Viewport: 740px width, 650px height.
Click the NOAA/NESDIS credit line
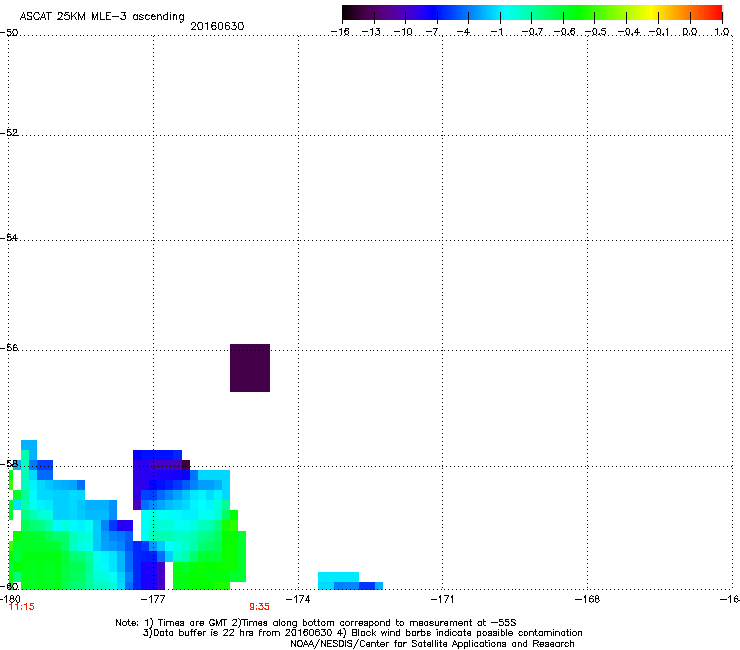coord(432,644)
